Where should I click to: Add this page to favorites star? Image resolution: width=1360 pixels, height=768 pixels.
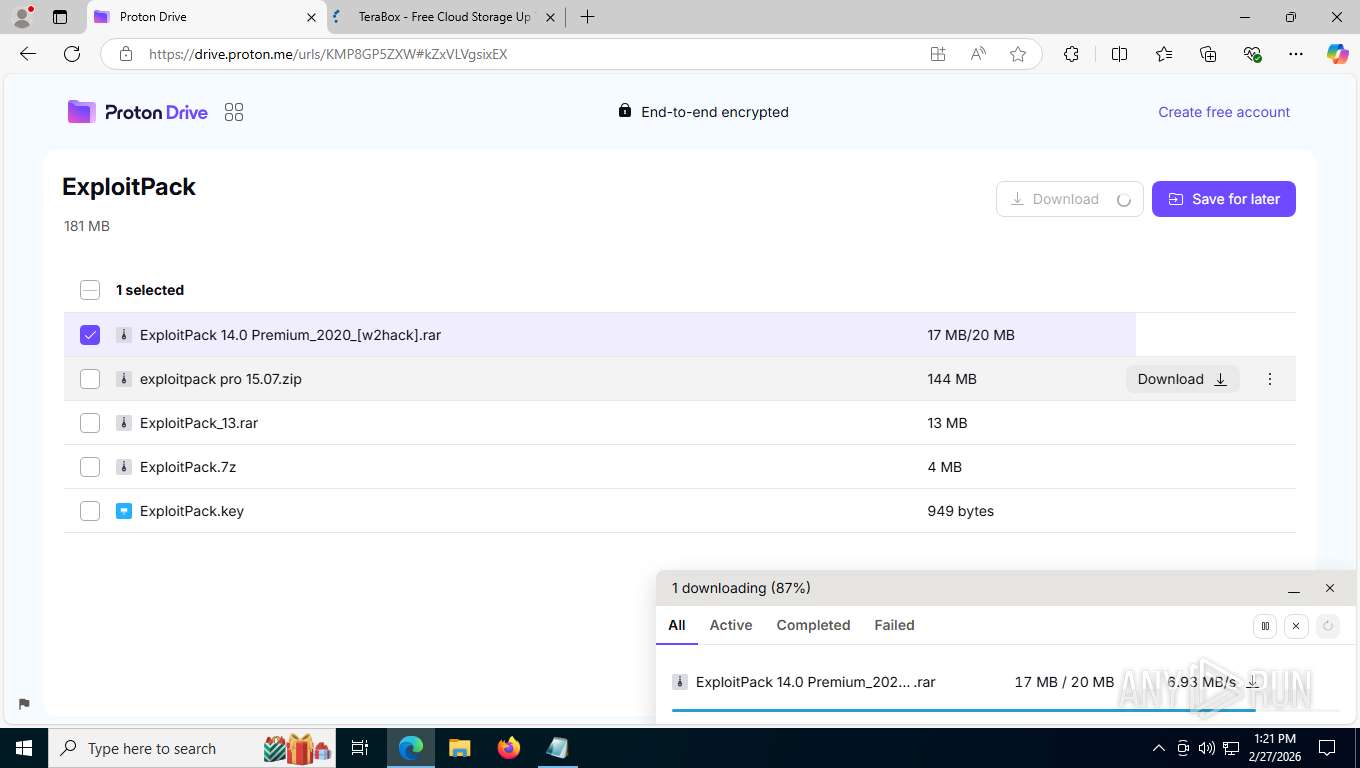(x=1018, y=54)
